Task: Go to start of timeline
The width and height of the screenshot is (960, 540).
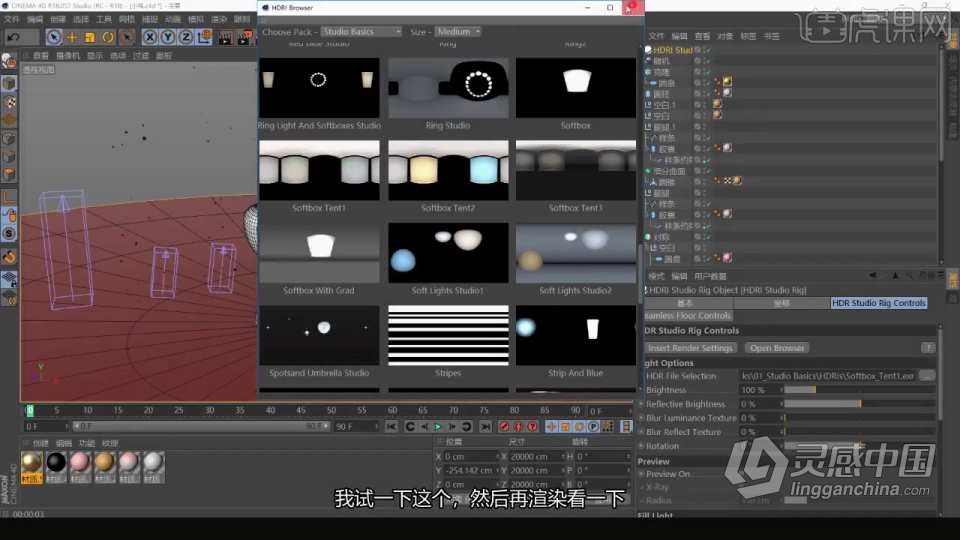Action: pyautogui.click(x=391, y=427)
